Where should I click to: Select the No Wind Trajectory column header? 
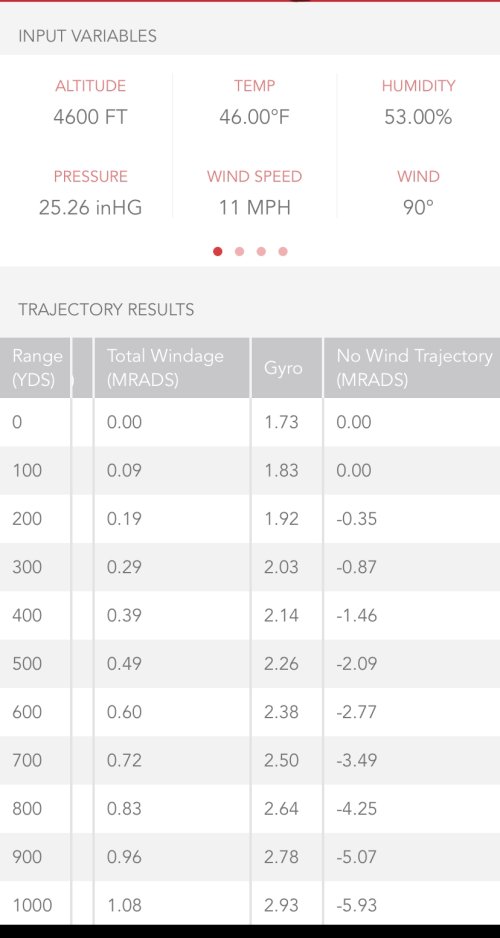click(412, 368)
